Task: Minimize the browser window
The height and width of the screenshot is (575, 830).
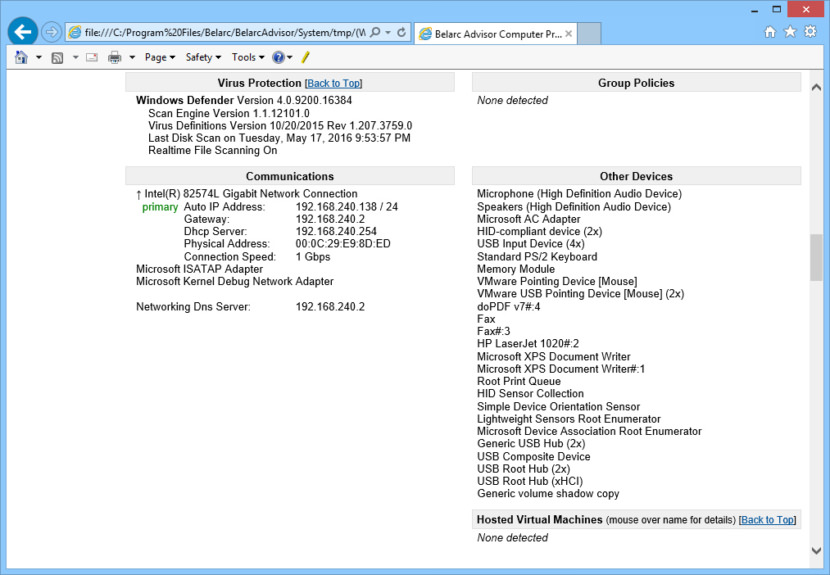Action: click(754, 10)
